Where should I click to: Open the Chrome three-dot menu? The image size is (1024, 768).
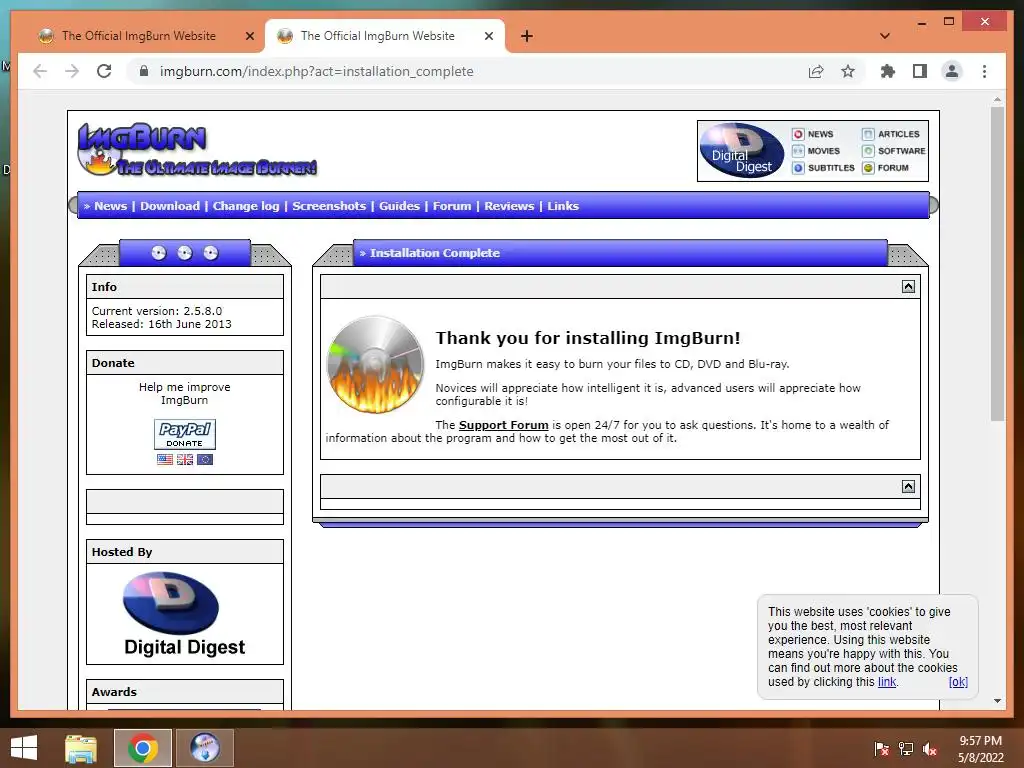pos(984,71)
